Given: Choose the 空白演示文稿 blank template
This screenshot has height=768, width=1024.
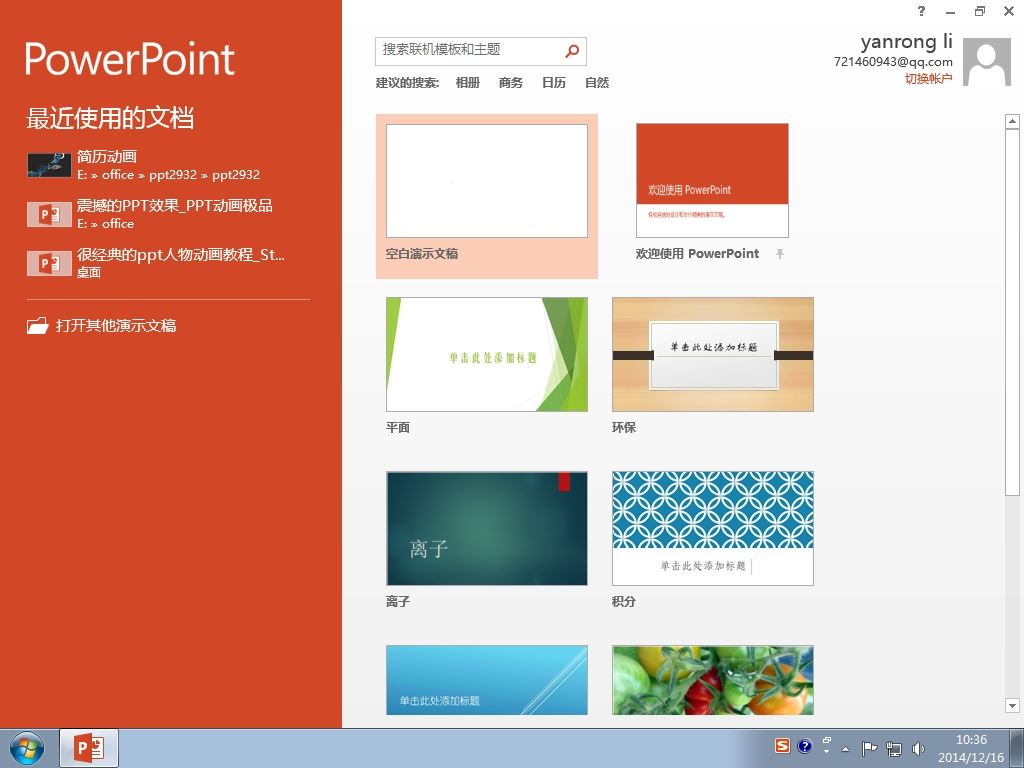Looking at the screenshot, I should 487,196.
